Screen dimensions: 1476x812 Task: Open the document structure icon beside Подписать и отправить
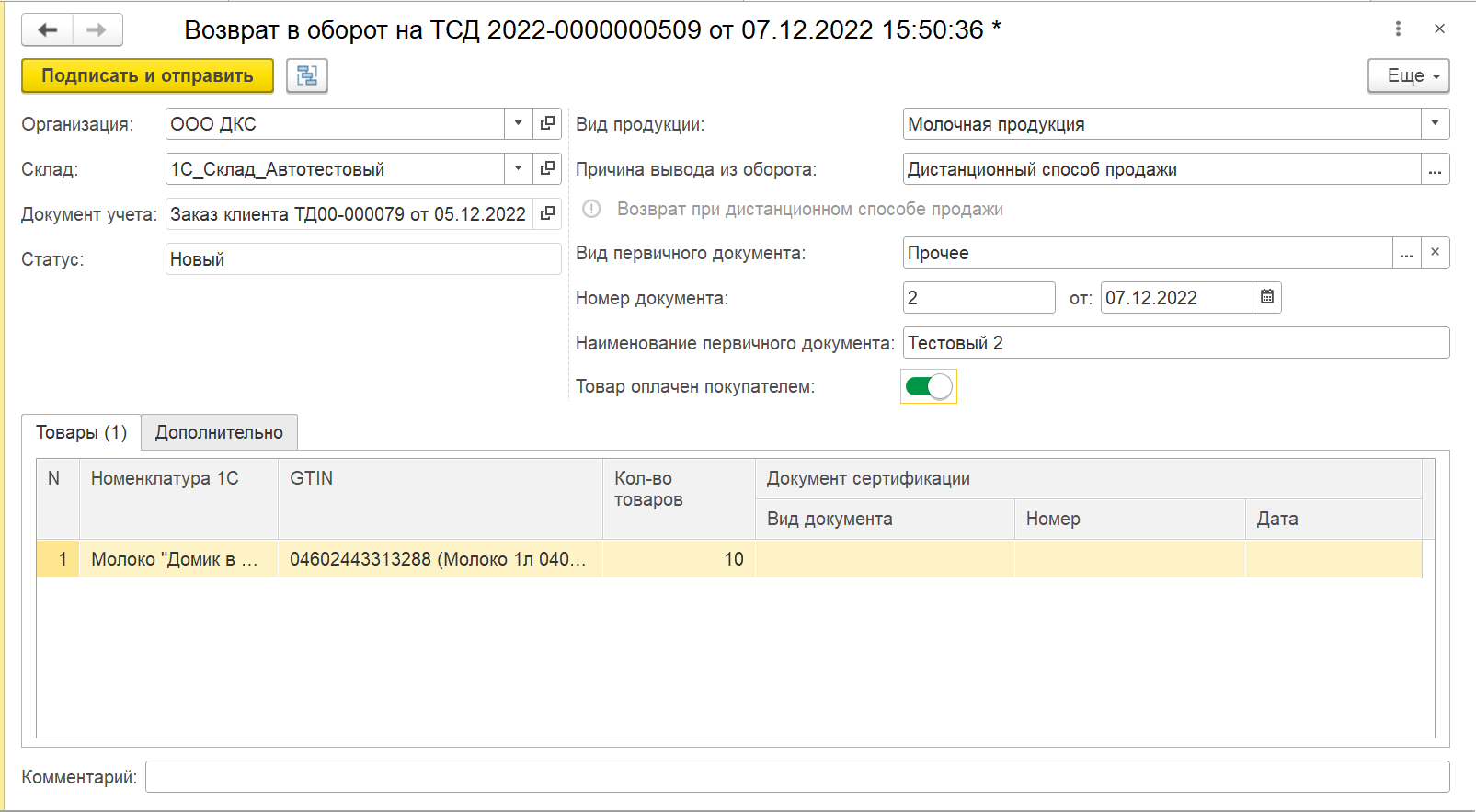[307, 75]
